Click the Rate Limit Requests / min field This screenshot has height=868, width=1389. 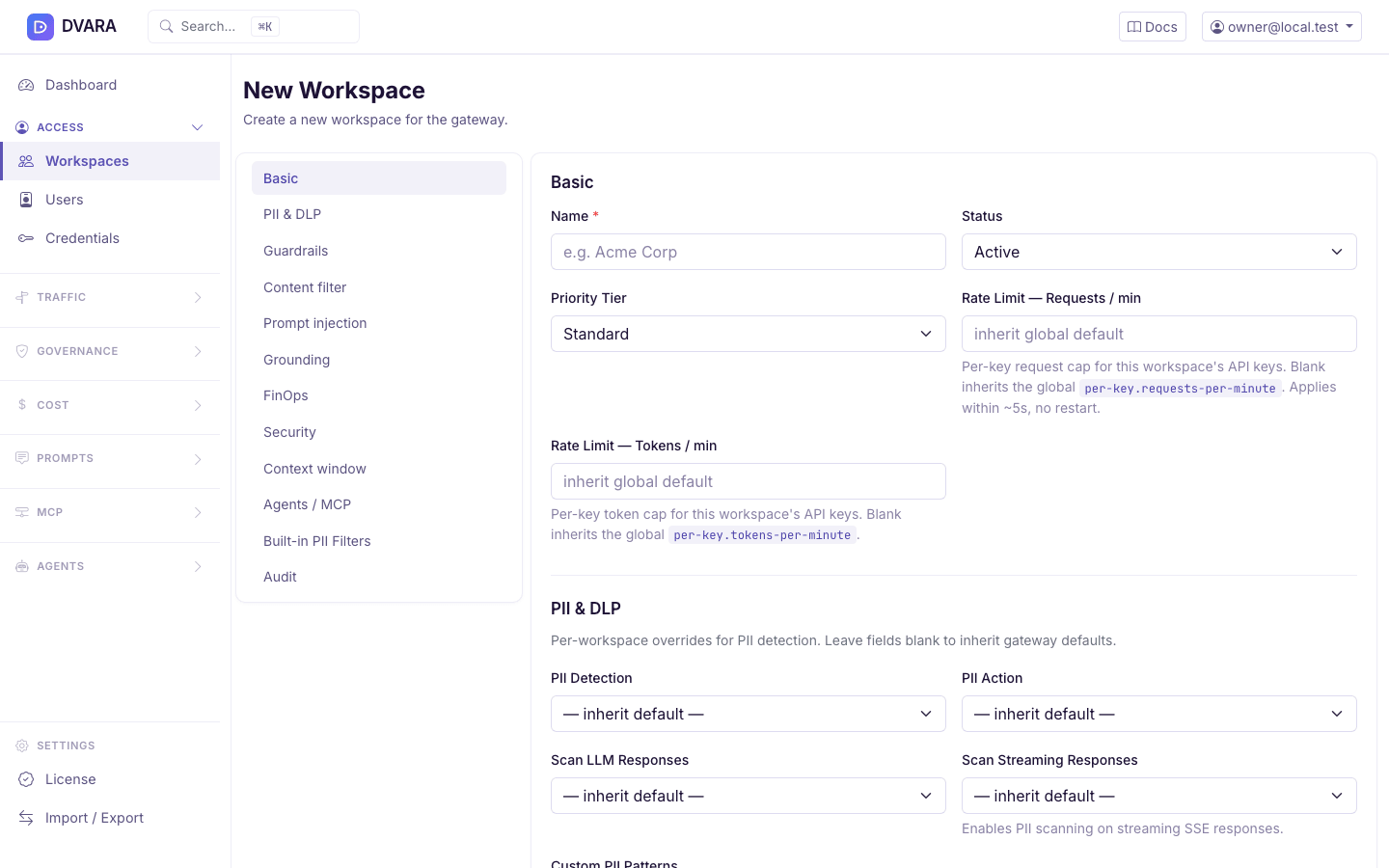[1158, 334]
